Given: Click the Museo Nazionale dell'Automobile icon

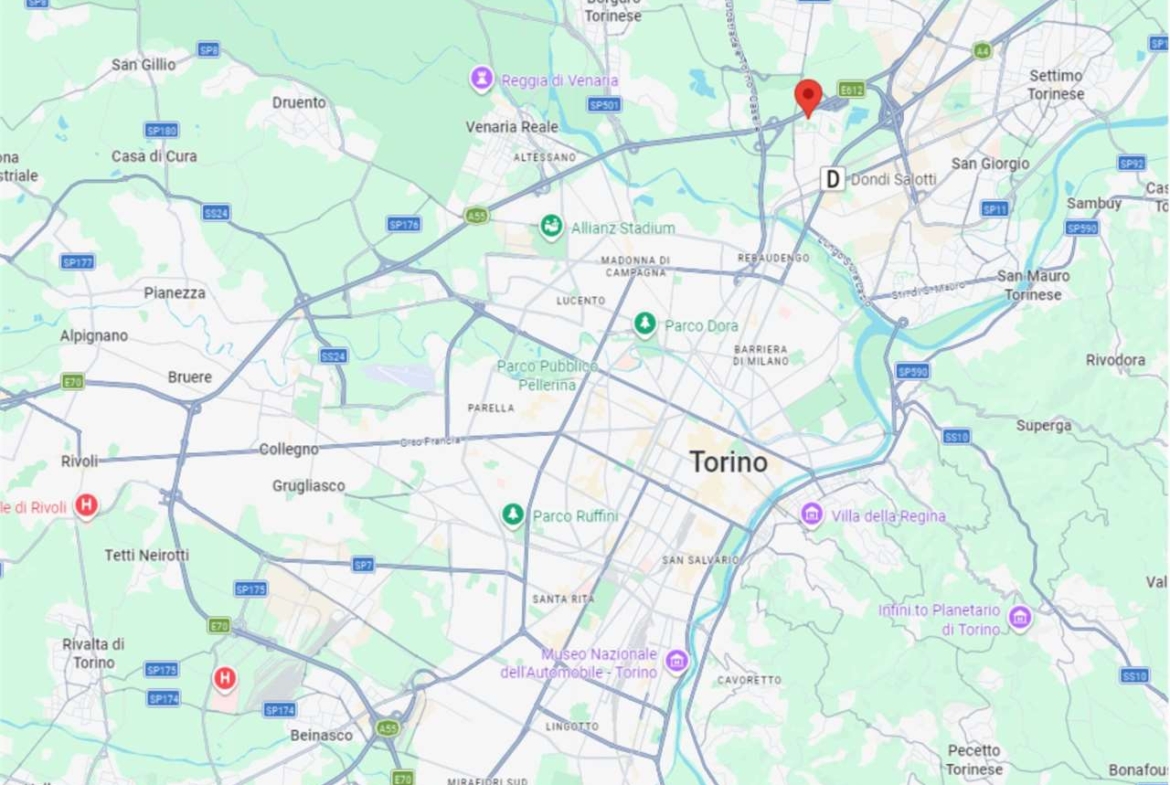Looking at the screenshot, I should click(x=676, y=660).
